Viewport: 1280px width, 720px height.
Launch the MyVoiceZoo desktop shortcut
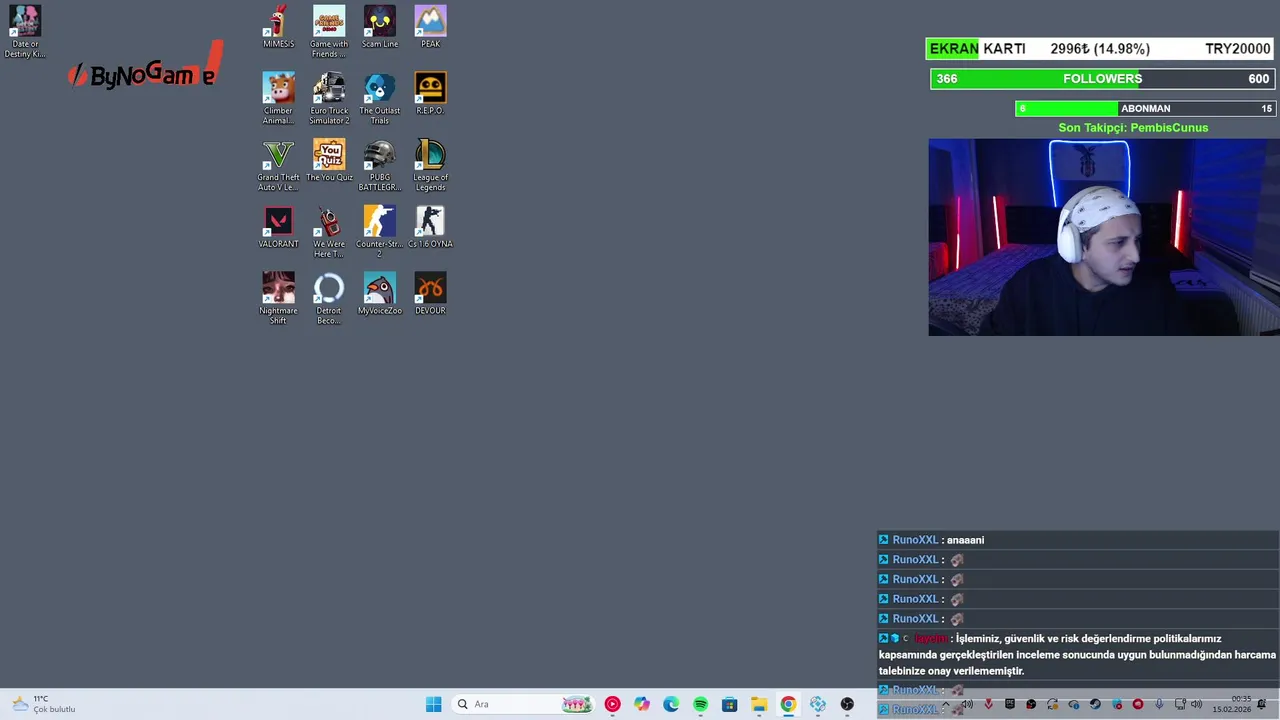coord(379,293)
